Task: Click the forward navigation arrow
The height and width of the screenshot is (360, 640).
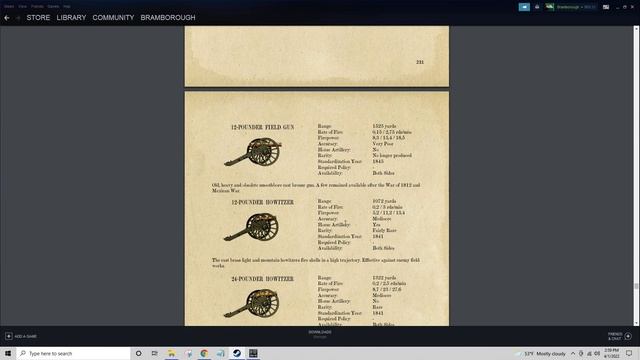Action: click(x=18, y=18)
